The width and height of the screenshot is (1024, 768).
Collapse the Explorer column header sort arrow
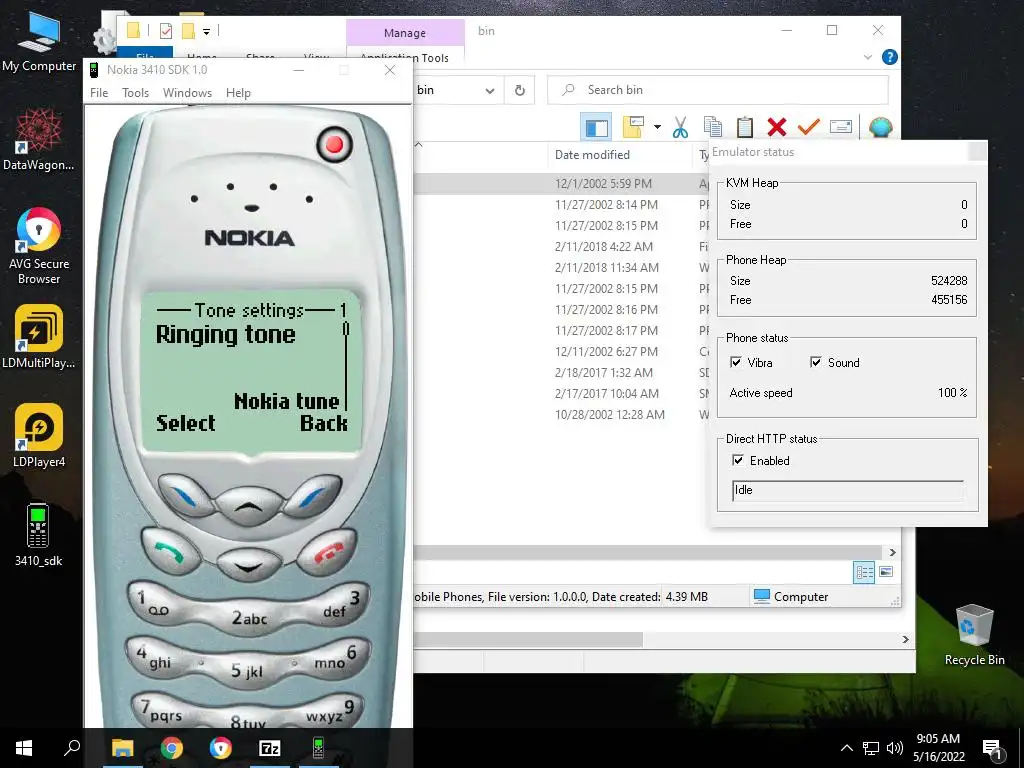coord(419,144)
